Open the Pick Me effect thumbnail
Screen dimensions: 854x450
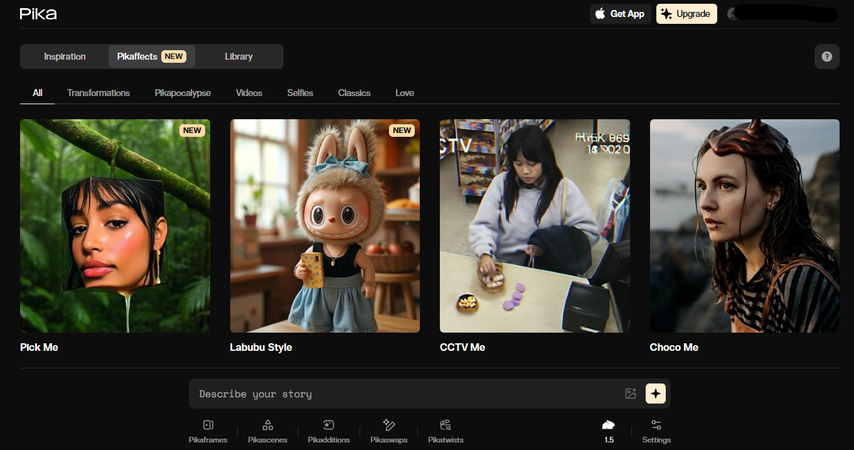pos(115,226)
